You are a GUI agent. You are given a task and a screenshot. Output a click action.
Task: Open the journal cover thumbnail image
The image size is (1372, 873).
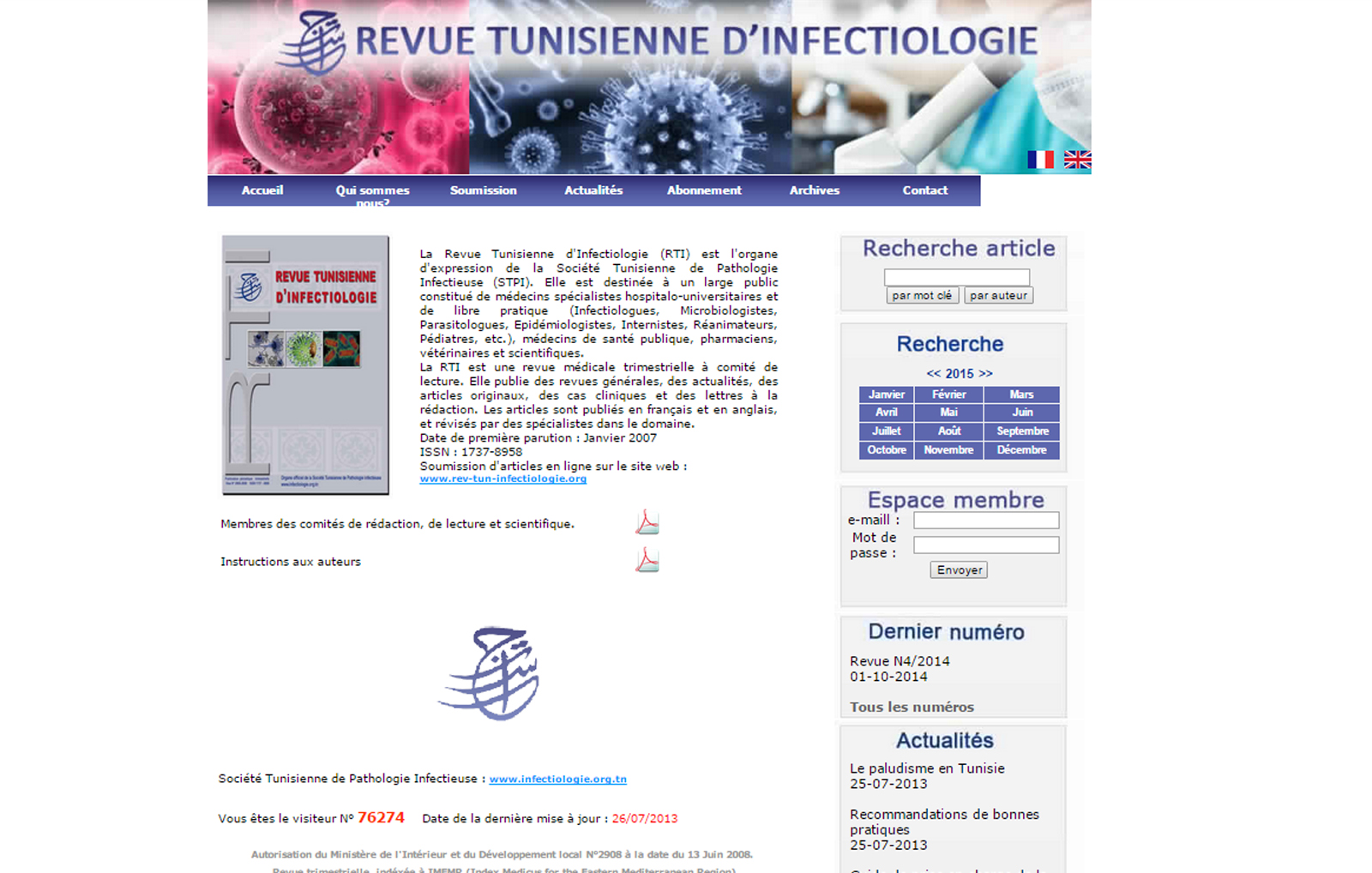tap(305, 364)
